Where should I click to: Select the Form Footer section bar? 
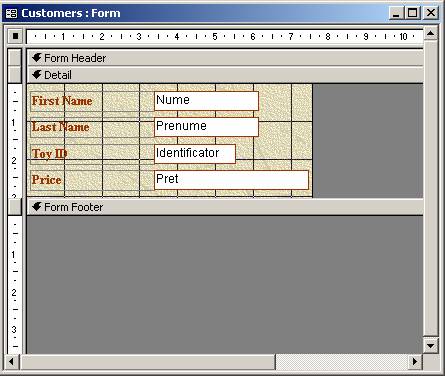click(225, 207)
